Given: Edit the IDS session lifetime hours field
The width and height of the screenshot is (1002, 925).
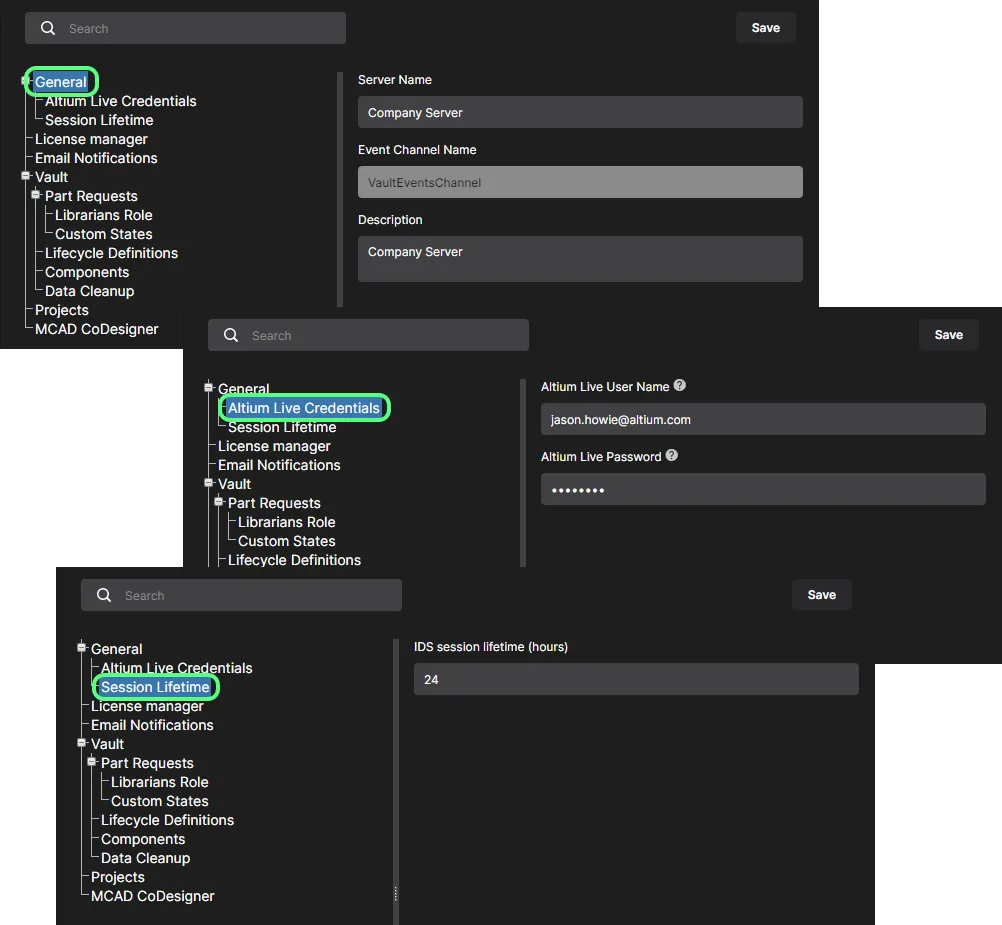Looking at the screenshot, I should tap(636, 679).
